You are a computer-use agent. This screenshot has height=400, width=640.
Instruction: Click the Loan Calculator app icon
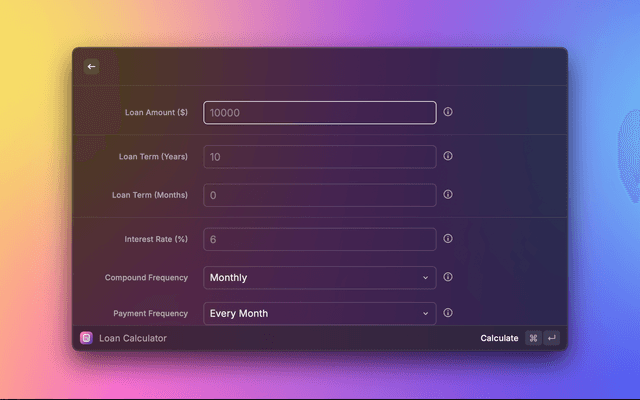[86, 338]
